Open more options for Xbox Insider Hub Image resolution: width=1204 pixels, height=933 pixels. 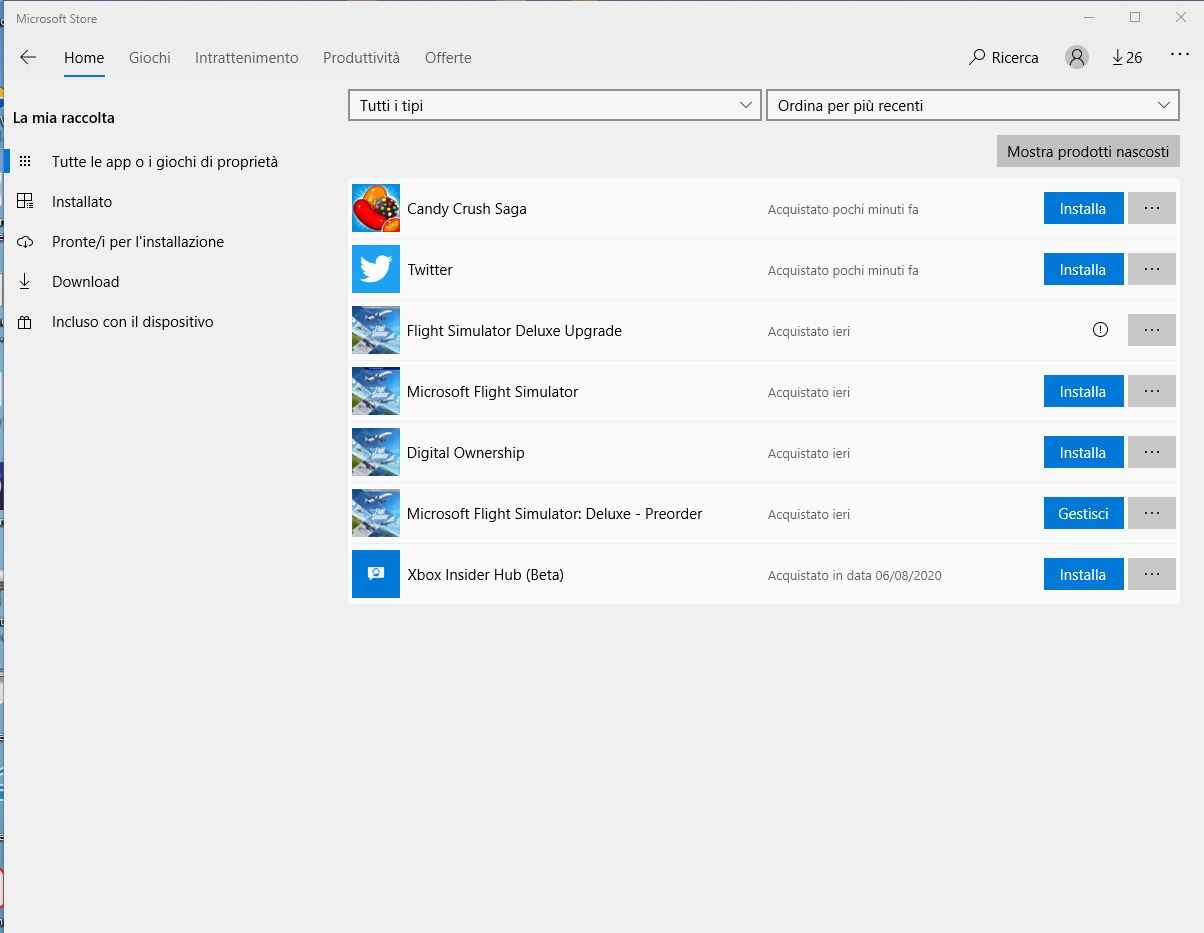1152,575
